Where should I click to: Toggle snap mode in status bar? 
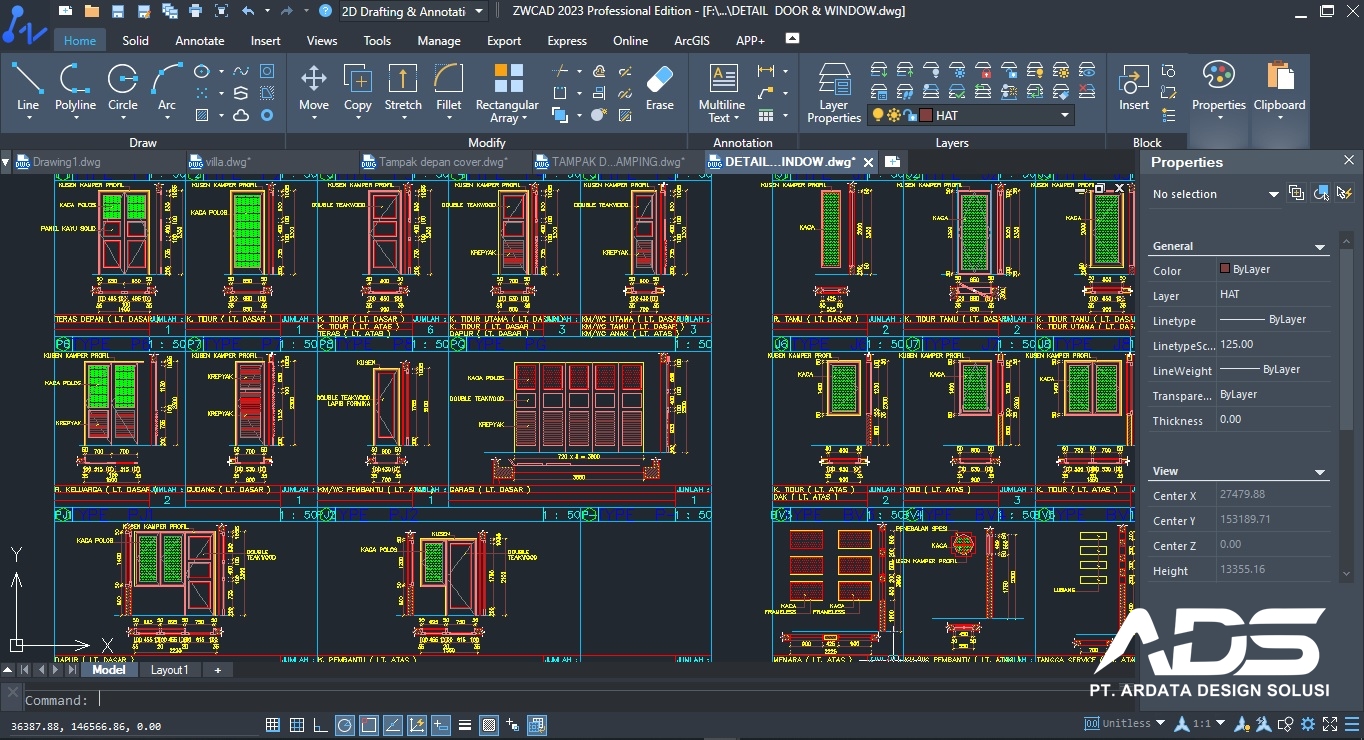[x=273, y=725]
